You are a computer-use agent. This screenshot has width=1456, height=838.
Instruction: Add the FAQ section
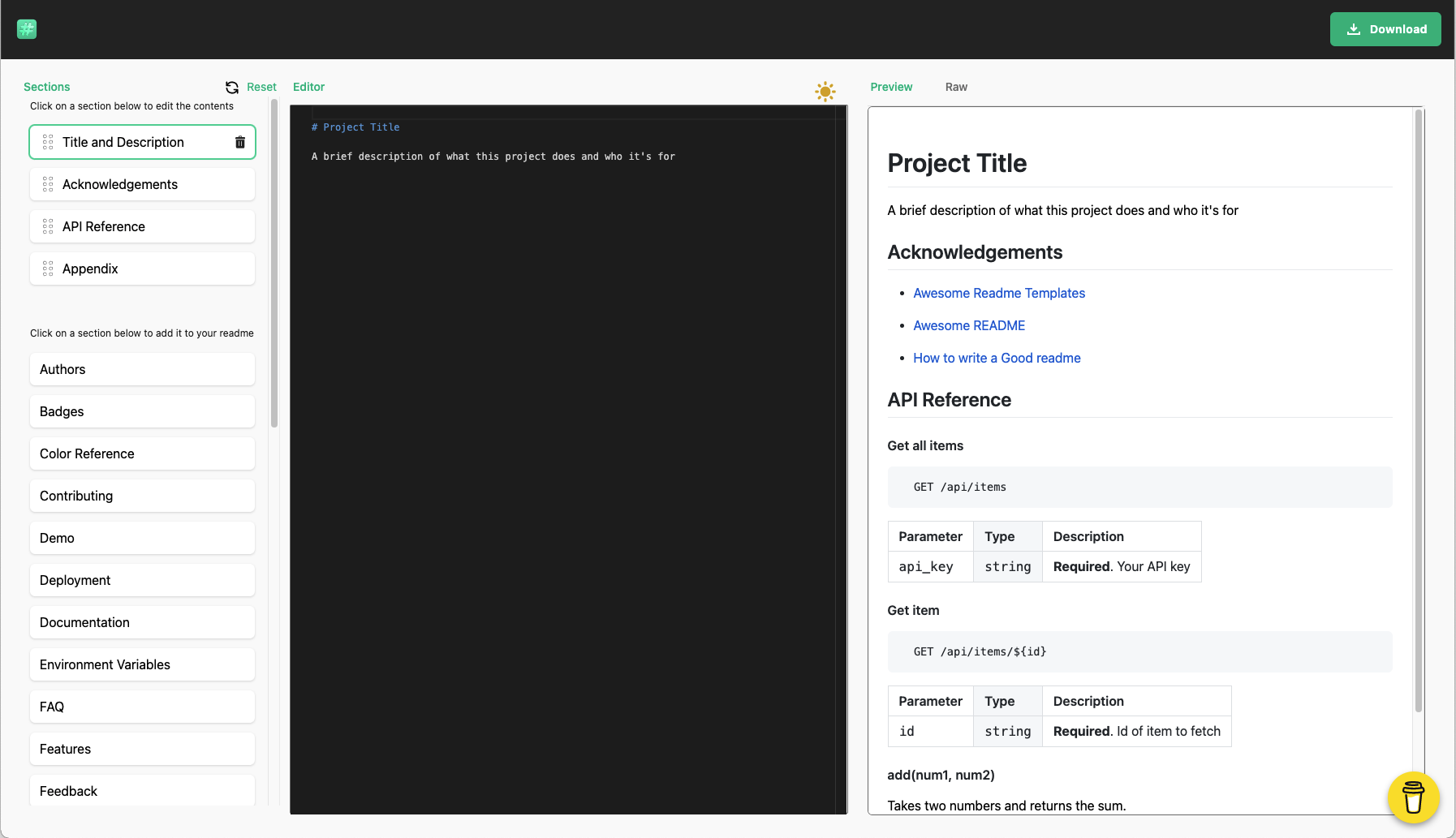[142, 707]
